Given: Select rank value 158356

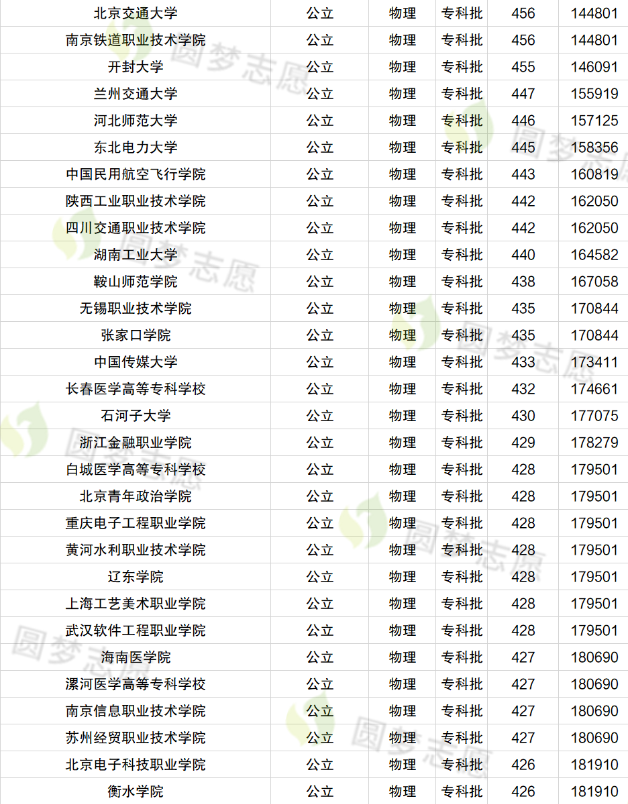Looking at the screenshot, I should pyautogui.click(x=593, y=147).
